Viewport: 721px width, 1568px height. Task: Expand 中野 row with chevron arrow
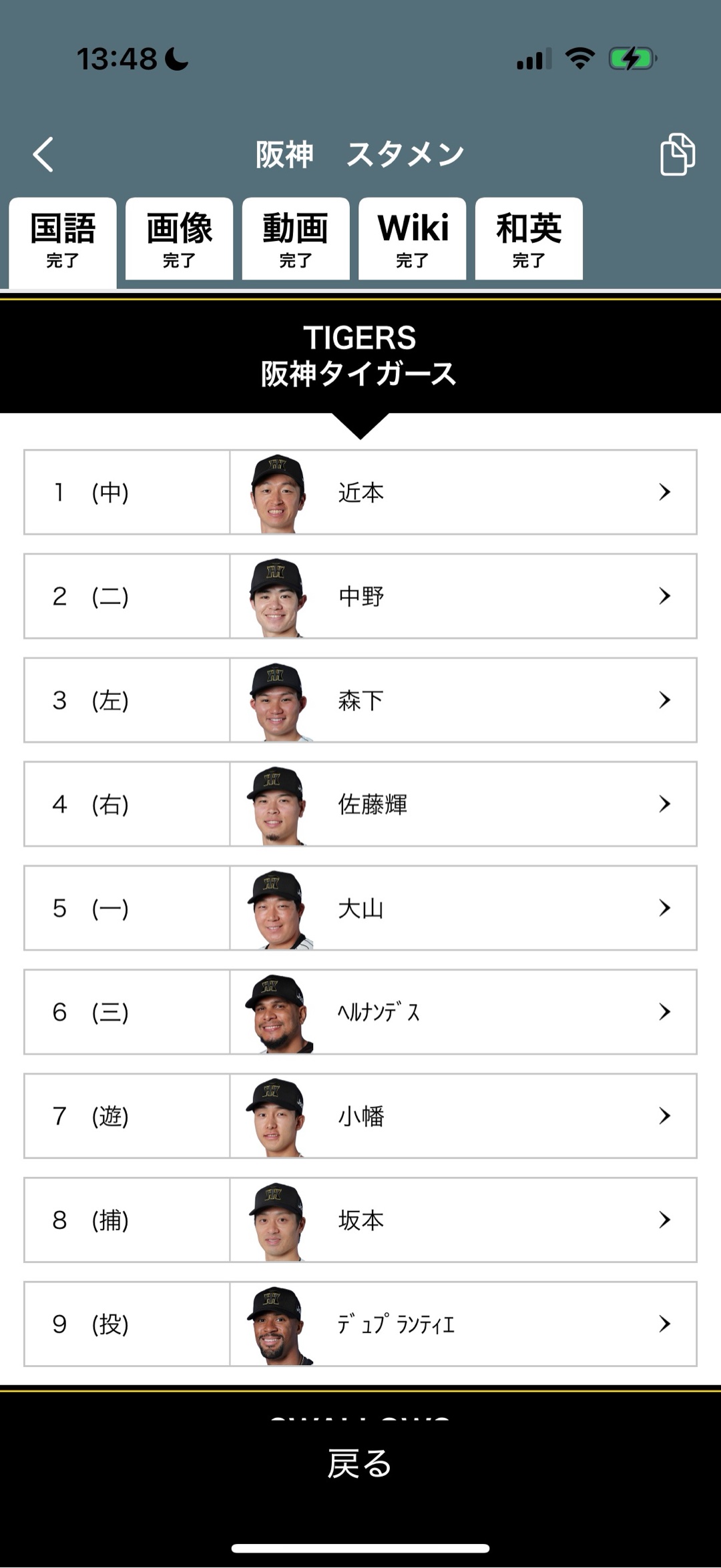(x=664, y=596)
